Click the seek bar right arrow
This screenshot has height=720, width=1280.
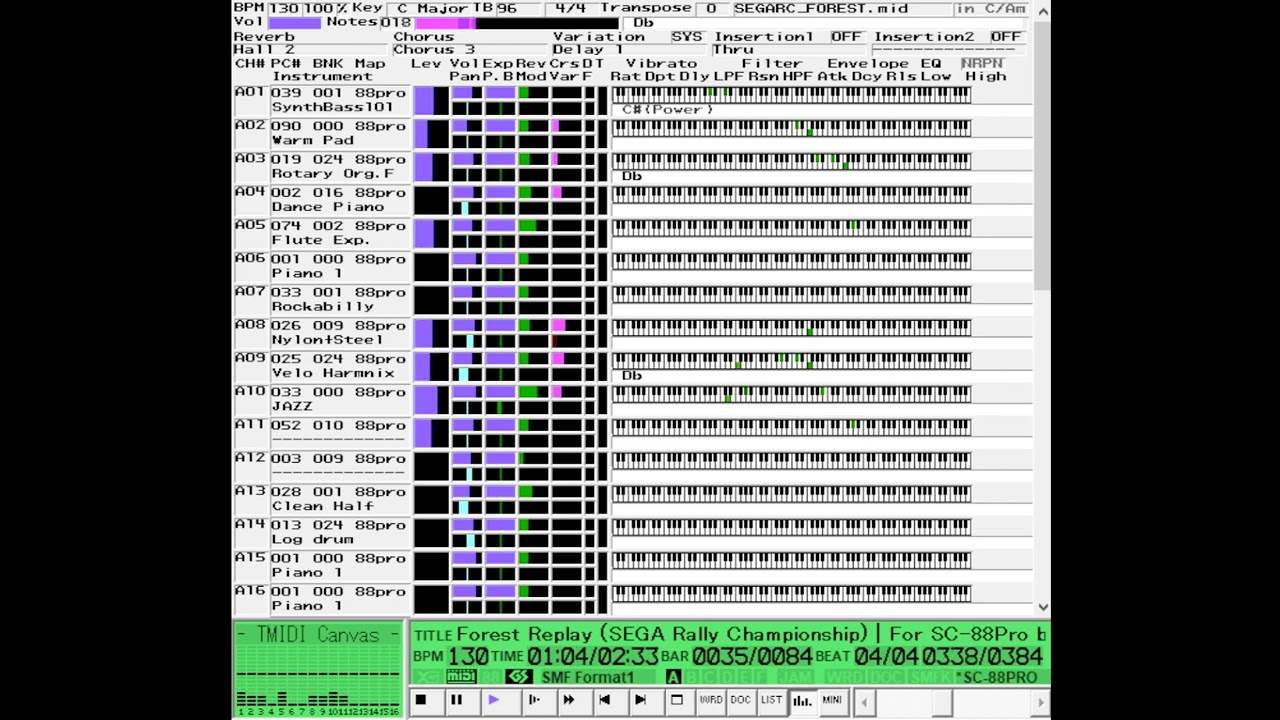tap(1041, 703)
